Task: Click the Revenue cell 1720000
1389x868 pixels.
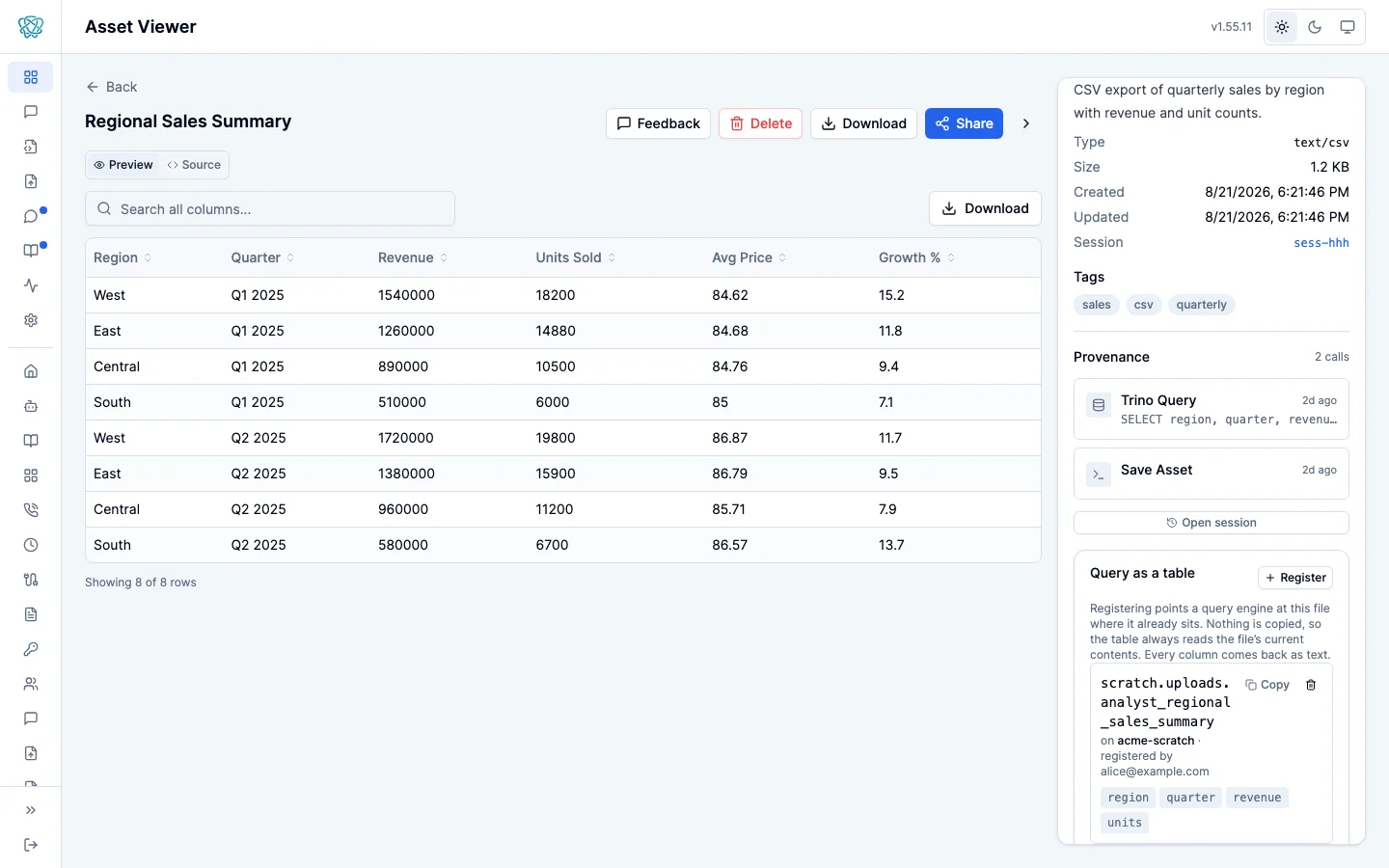Action: (406, 438)
